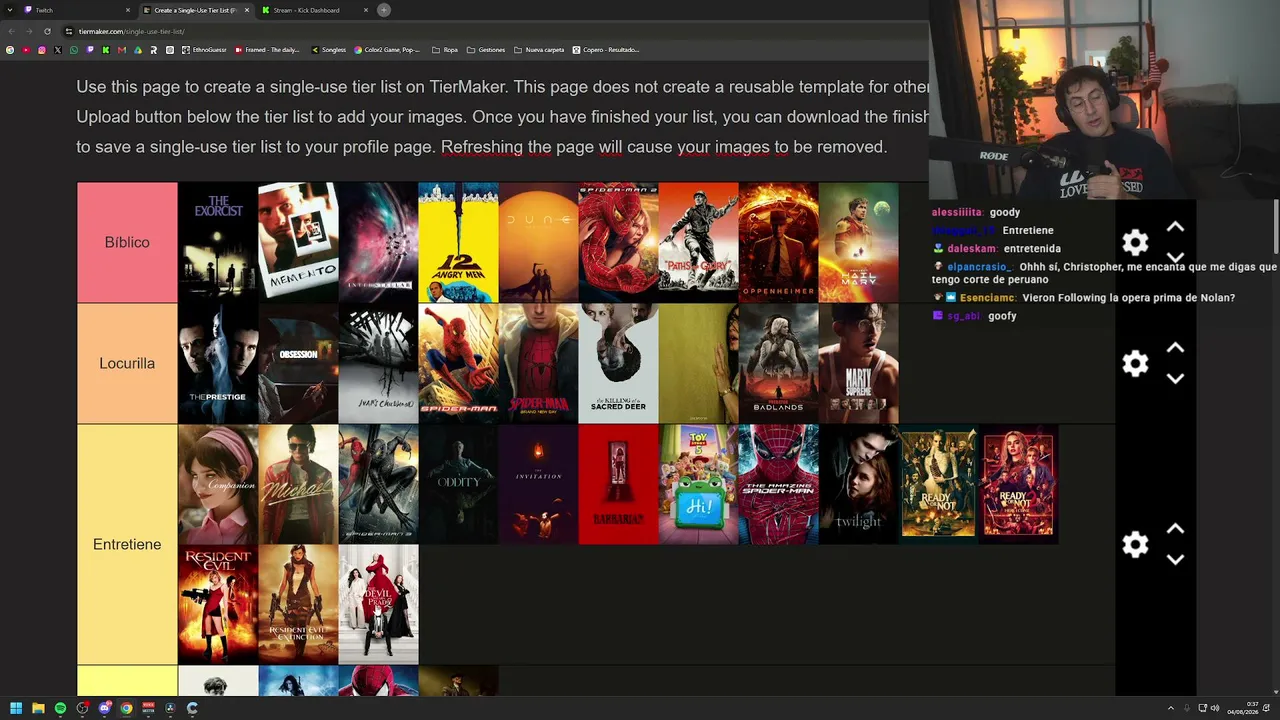
Task: Open Spotify from the taskbar
Action: [60, 708]
